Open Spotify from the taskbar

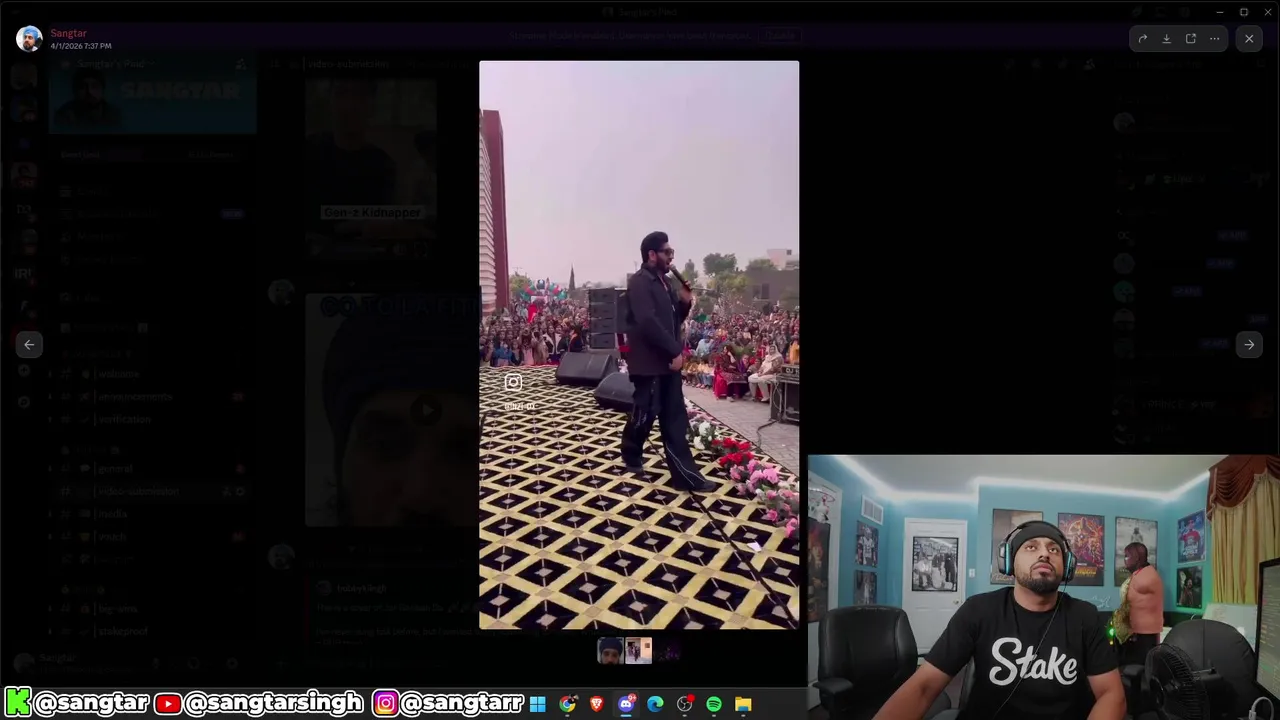point(714,704)
